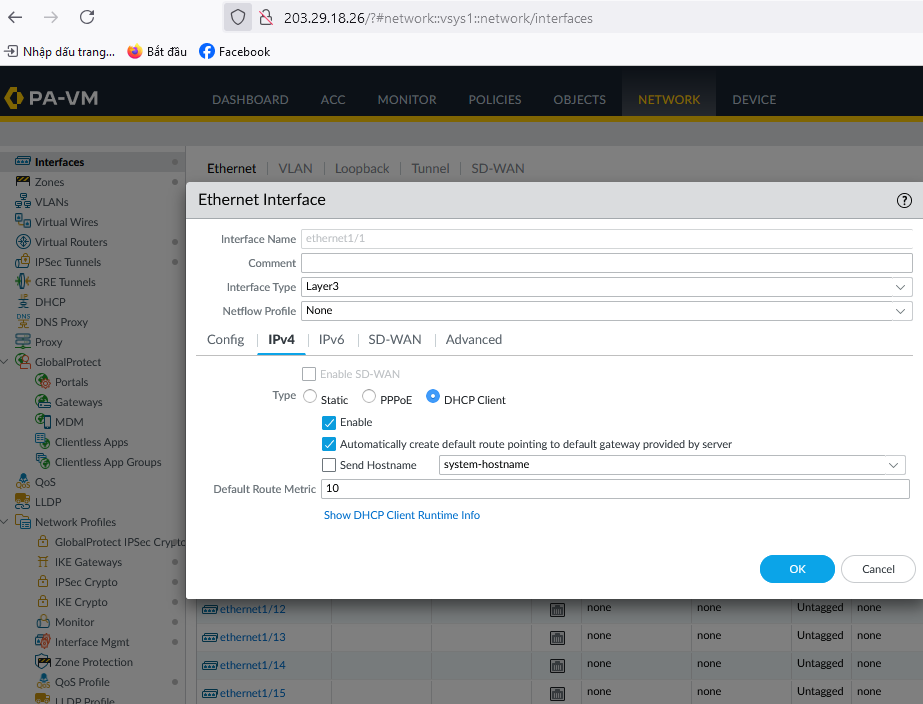This screenshot has height=704, width=923.
Task: Uncheck the automatically create default route checkbox
Action: (x=329, y=444)
